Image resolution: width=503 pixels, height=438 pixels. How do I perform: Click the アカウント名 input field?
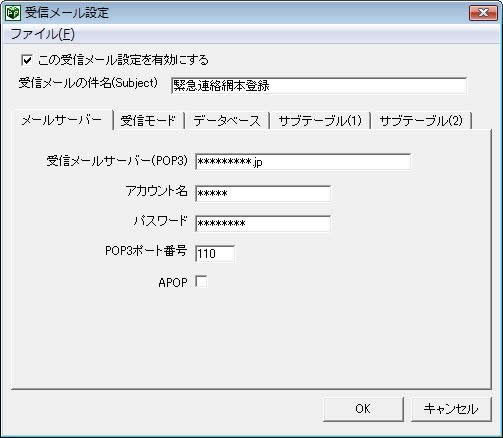[x=263, y=193]
